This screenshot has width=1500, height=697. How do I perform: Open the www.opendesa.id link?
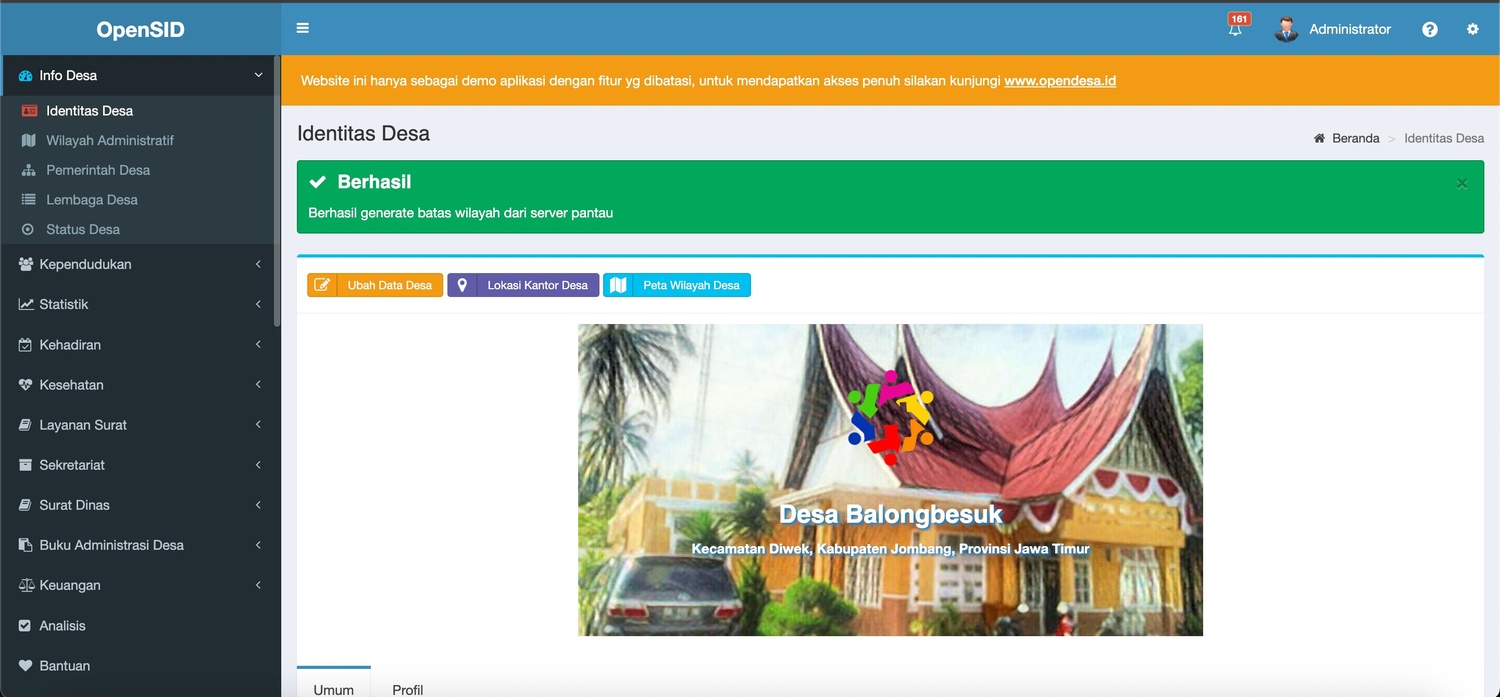tap(1060, 80)
